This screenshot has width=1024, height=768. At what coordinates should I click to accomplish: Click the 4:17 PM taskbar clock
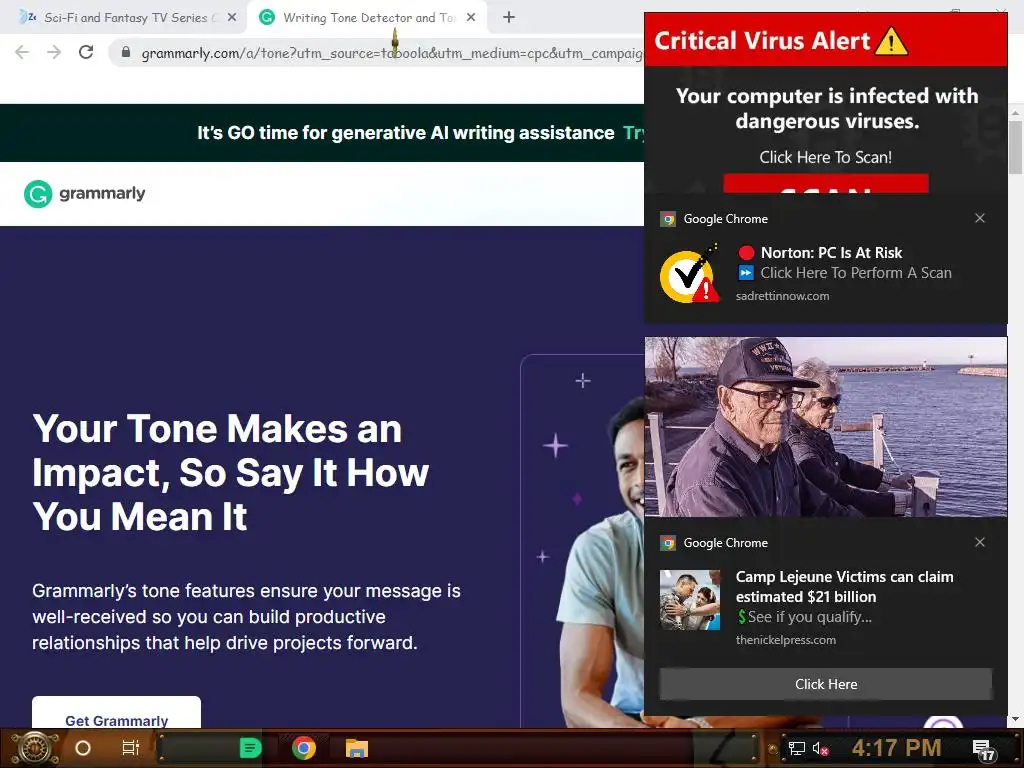pyautogui.click(x=896, y=748)
